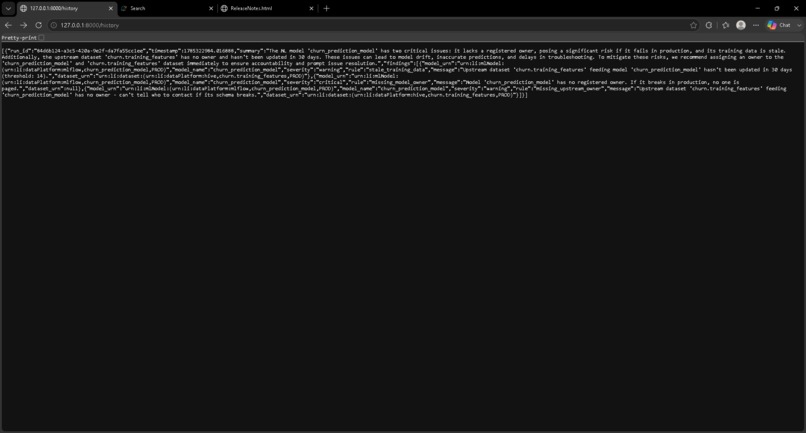Open a new browser tab
806x433 pixels.
[326, 8]
